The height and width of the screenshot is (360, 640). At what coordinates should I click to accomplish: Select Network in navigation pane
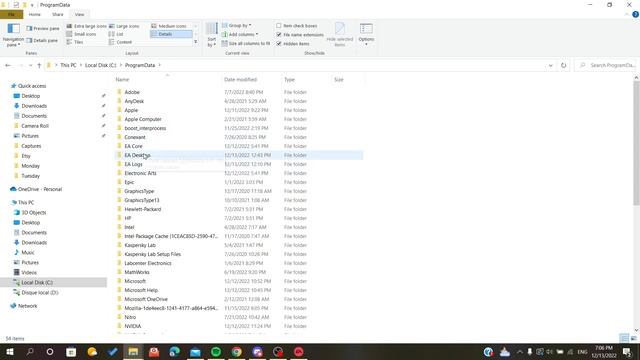pyautogui.click(x=27, y=306)
